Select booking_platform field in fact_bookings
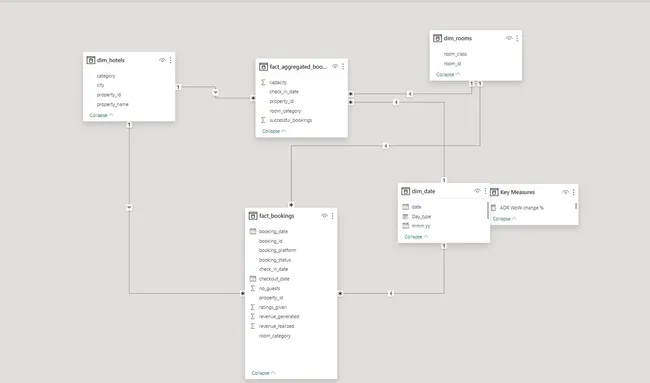The image size is (650, 383). pyautogui.click(x=277, y=250)
